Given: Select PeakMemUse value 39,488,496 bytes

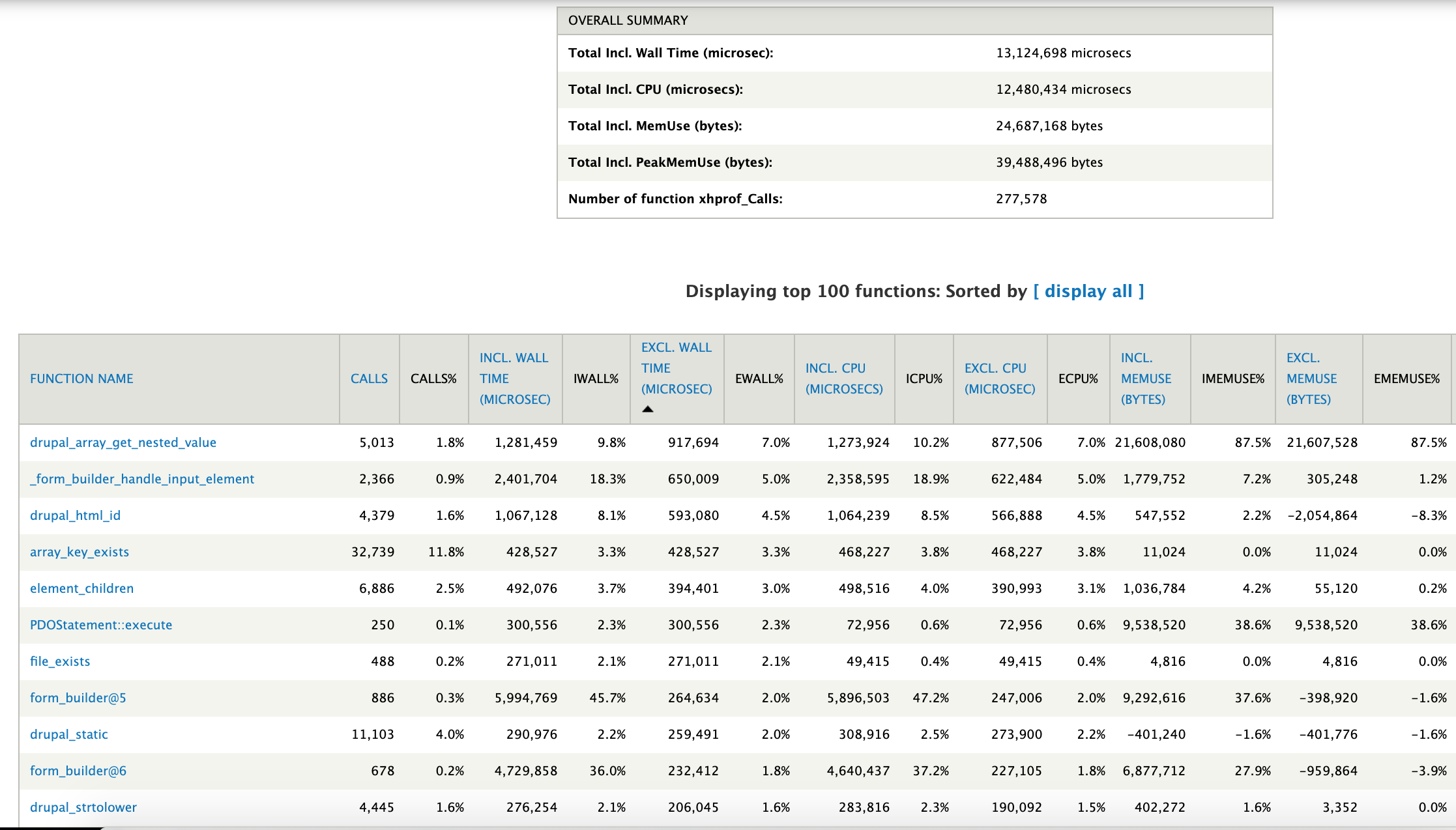Looking at the screenshot, I should click(1049, 162).
